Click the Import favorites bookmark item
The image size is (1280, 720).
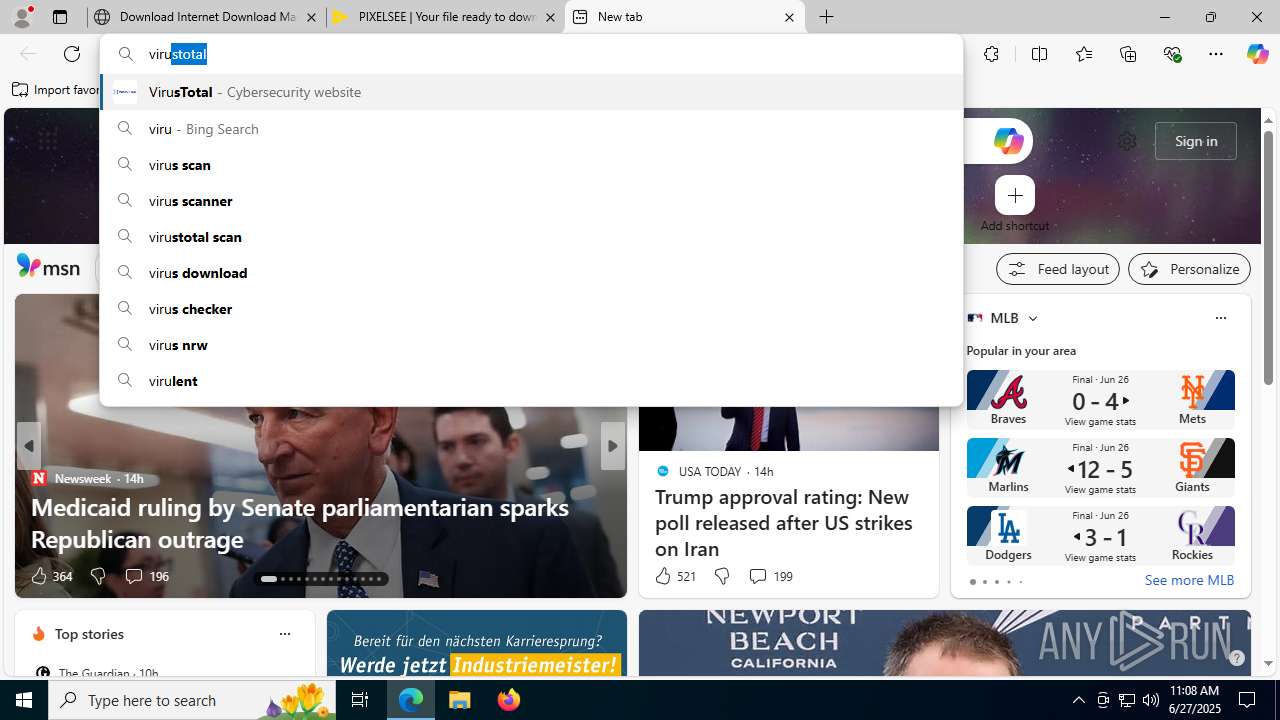point(56,90)
